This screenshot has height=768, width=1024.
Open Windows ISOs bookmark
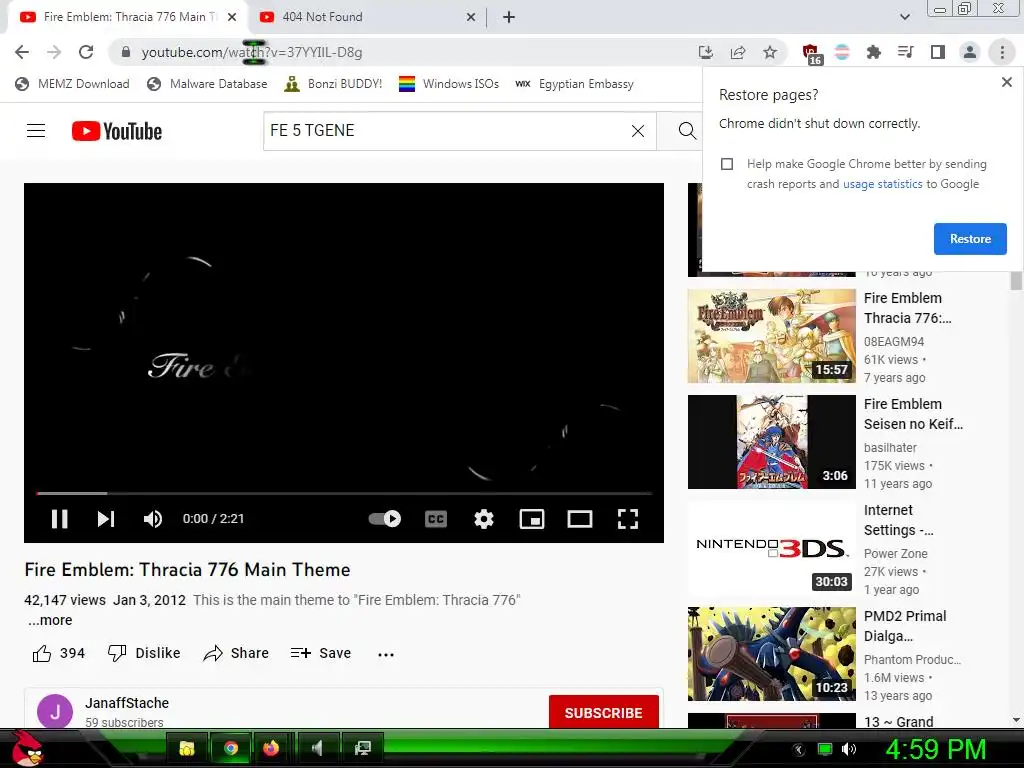pyautogui.click(x=449, y=84)
